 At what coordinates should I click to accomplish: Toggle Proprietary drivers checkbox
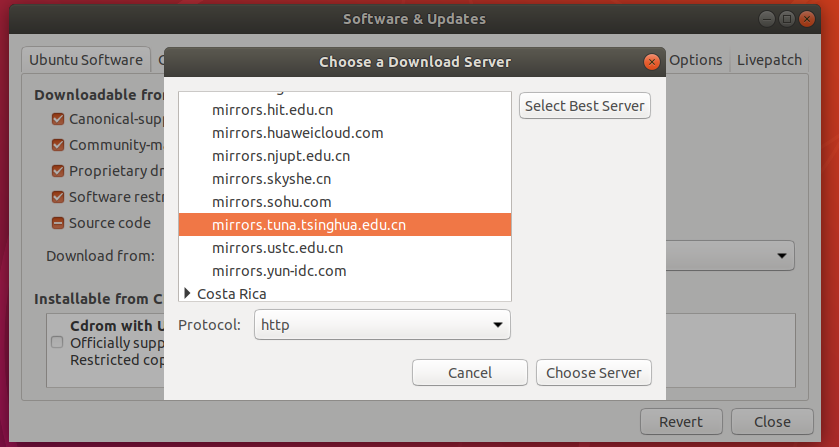(59, 171)
